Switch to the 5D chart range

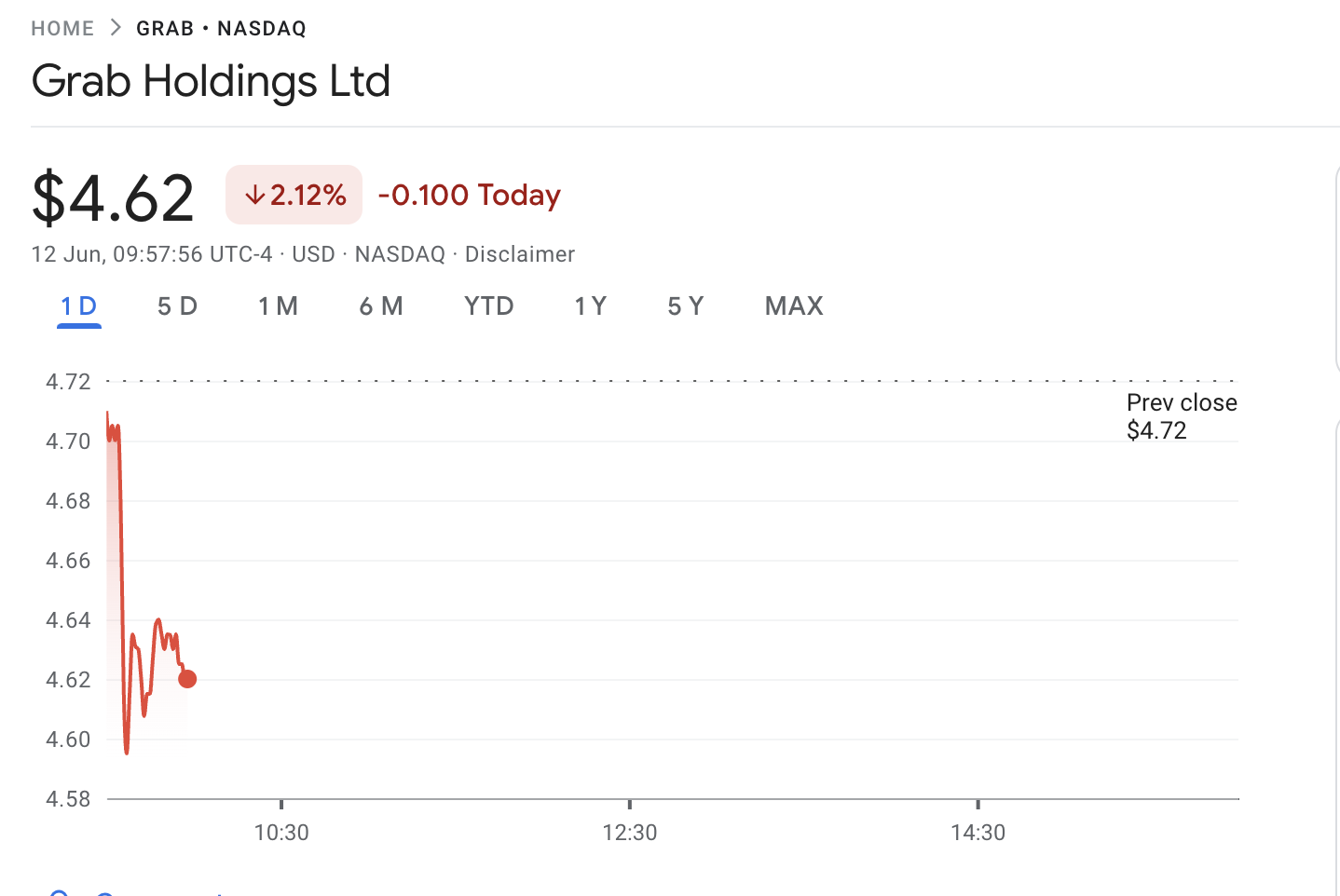tap(177, 306)
